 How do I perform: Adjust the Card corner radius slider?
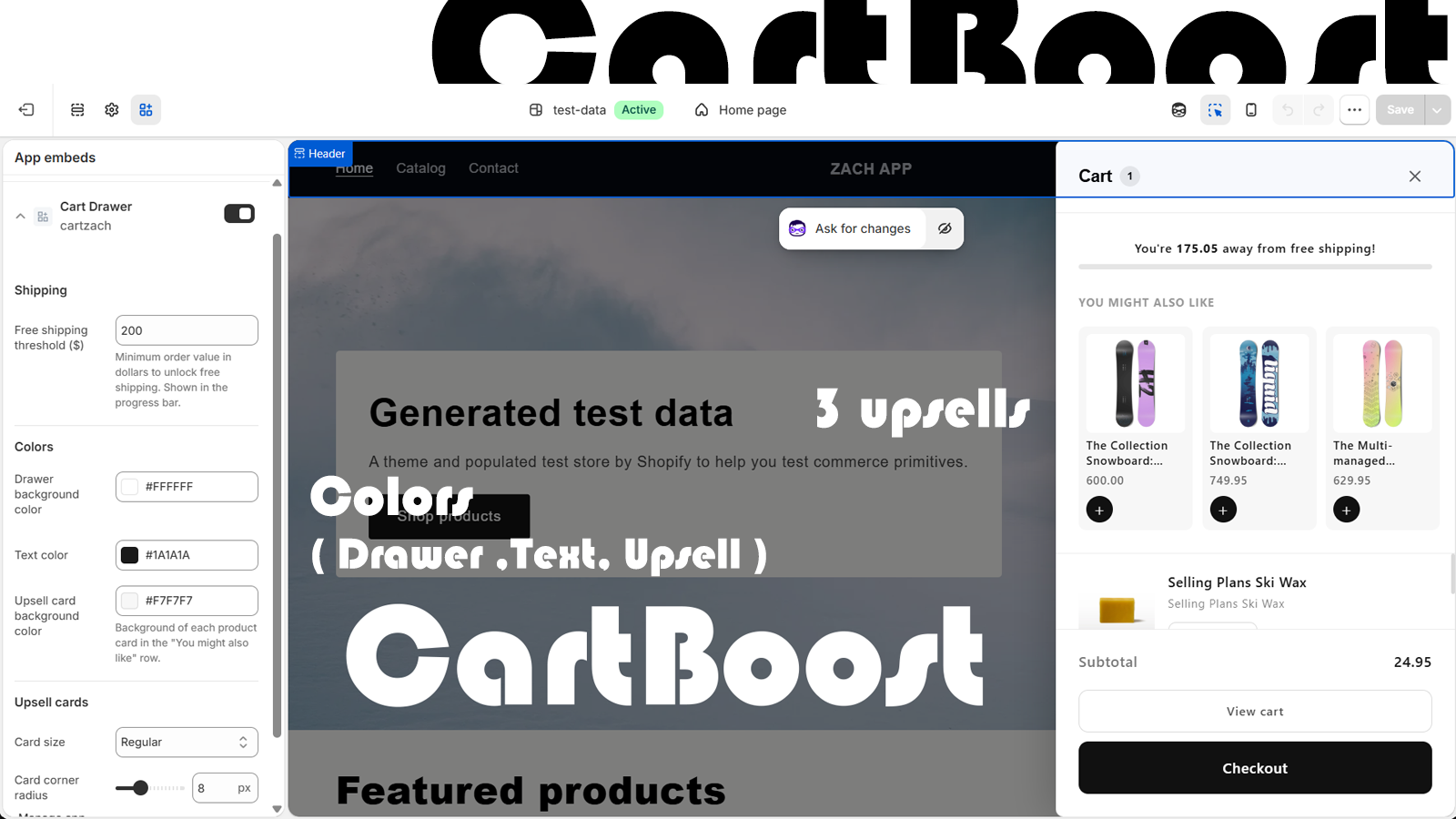click(x=140, y=788)
